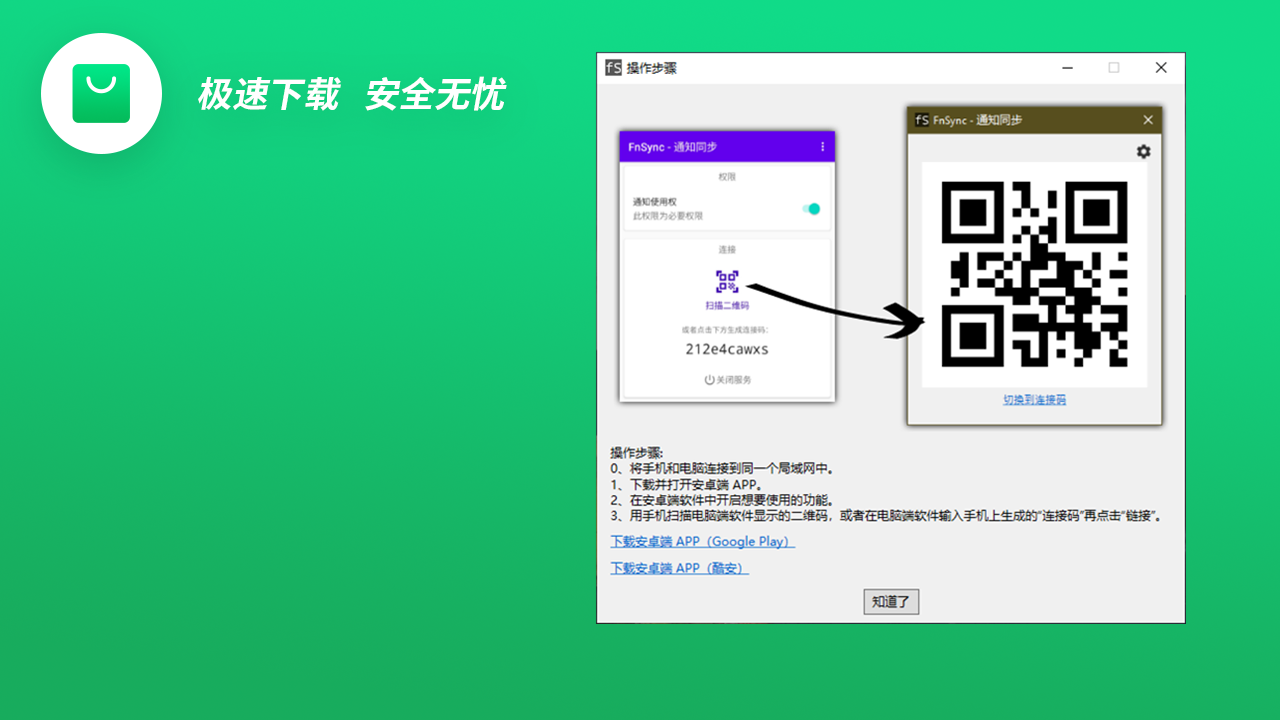
Task: Select the connection code 212e4cawxs
Action: 727,349
